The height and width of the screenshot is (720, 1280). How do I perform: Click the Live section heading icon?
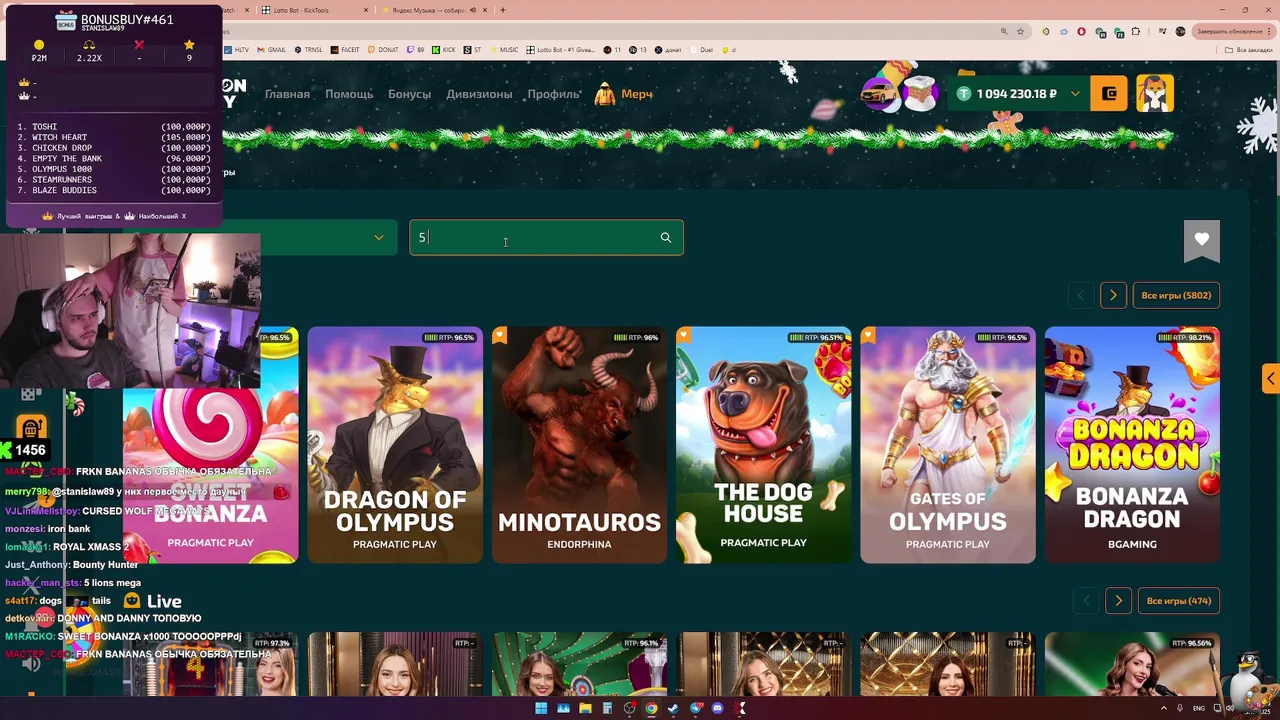tap(131, 600)
